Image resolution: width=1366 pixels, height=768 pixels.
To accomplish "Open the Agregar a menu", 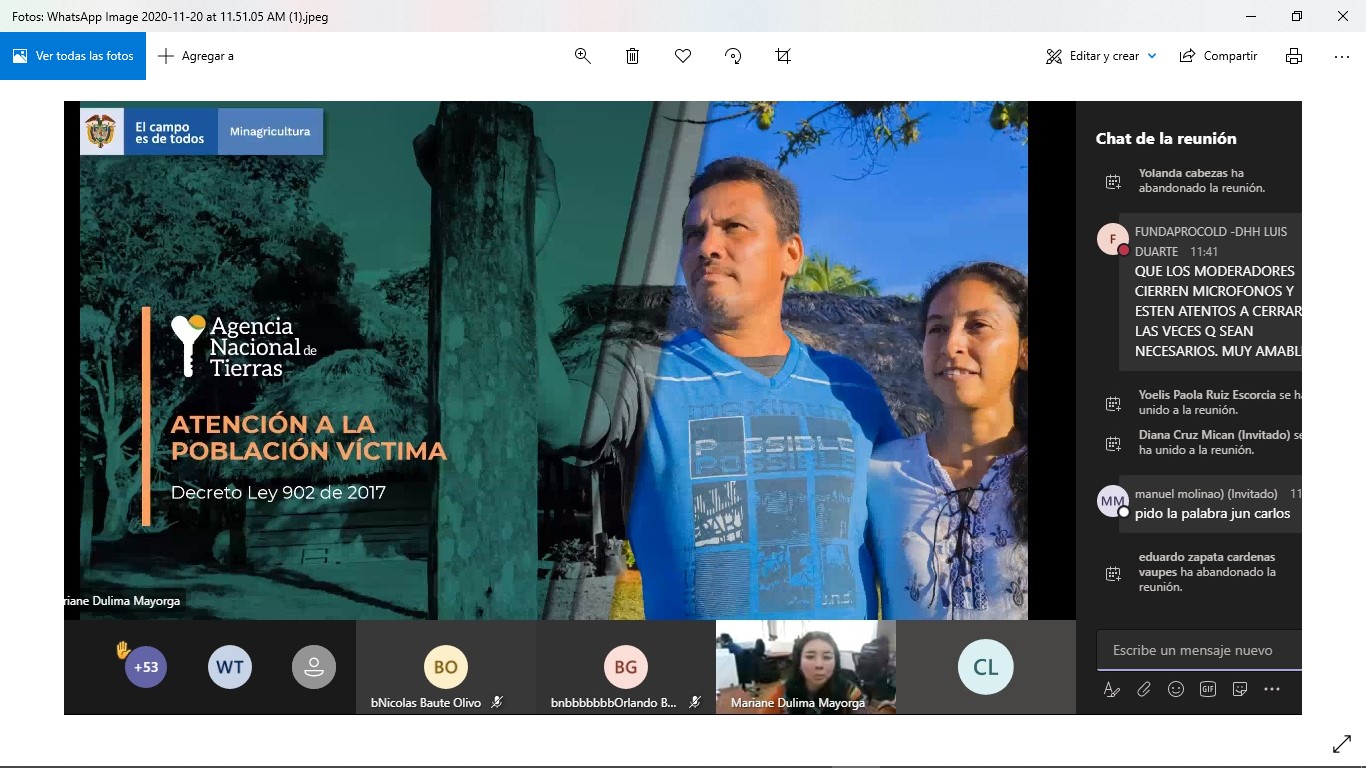I will [x=196, y=56].
